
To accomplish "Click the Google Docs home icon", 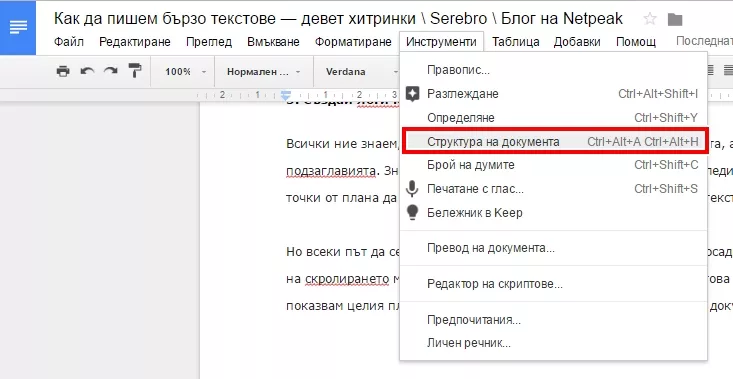I will click(x=18, y=28).
